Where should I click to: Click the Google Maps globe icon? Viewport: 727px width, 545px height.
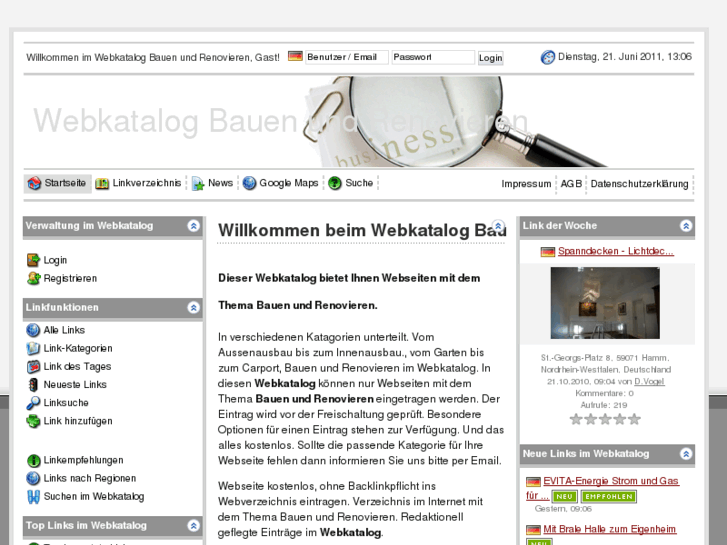(249, 183)
